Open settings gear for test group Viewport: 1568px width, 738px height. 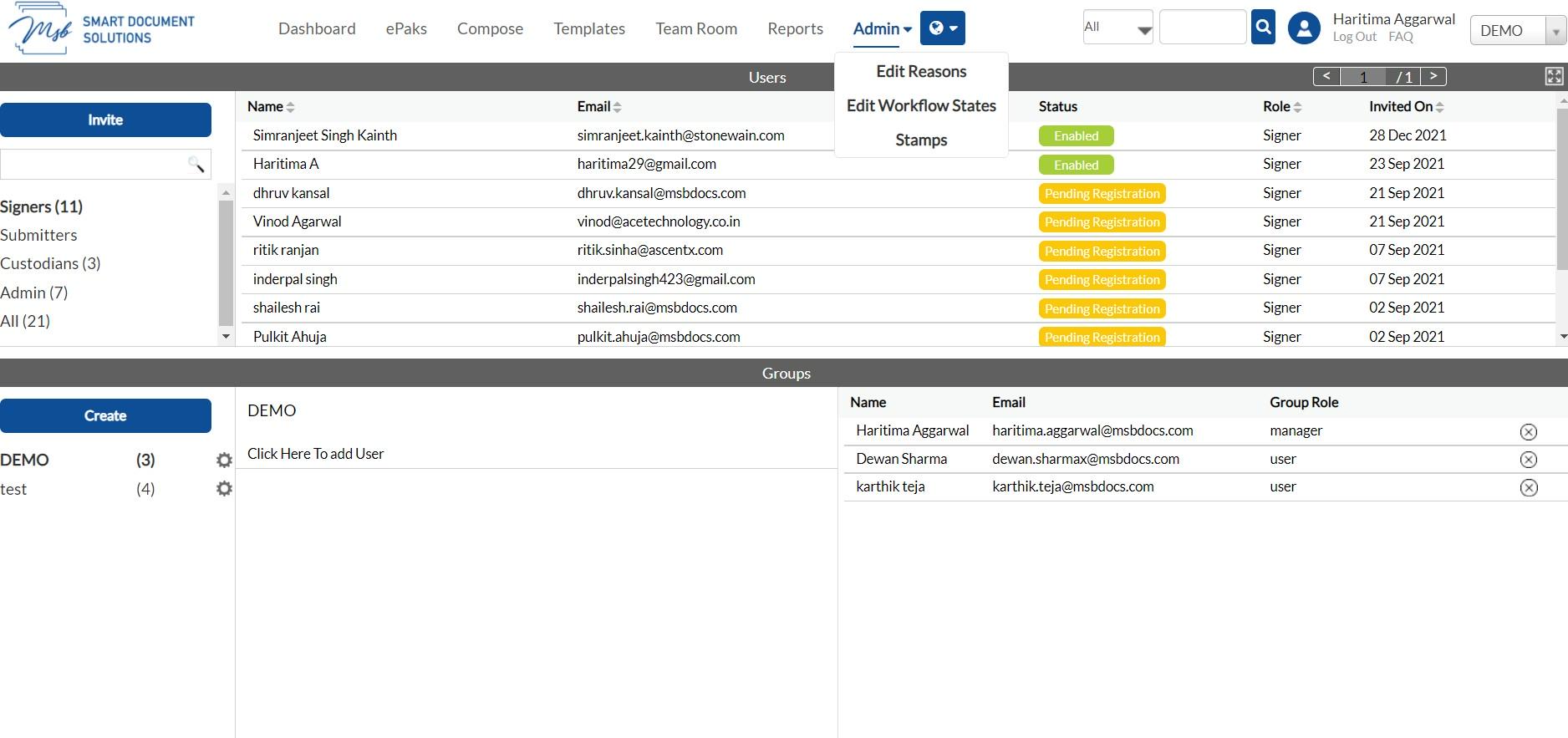(x=224, y=488)
